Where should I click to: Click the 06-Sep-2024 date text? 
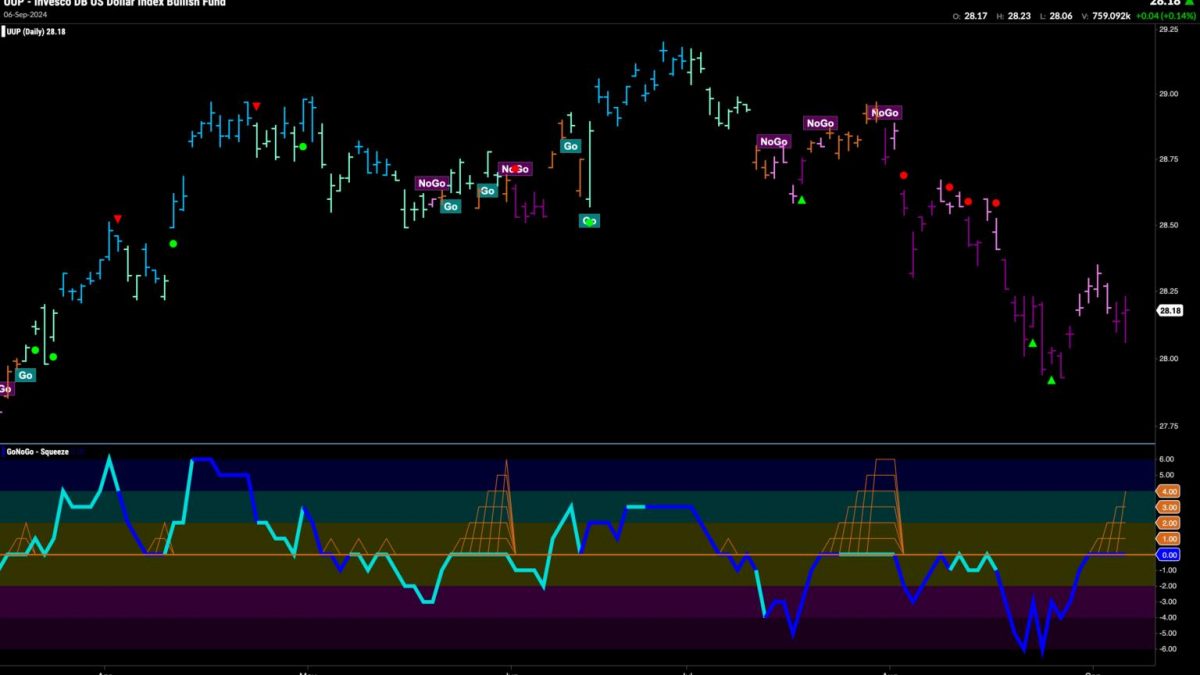click(25, 15)
